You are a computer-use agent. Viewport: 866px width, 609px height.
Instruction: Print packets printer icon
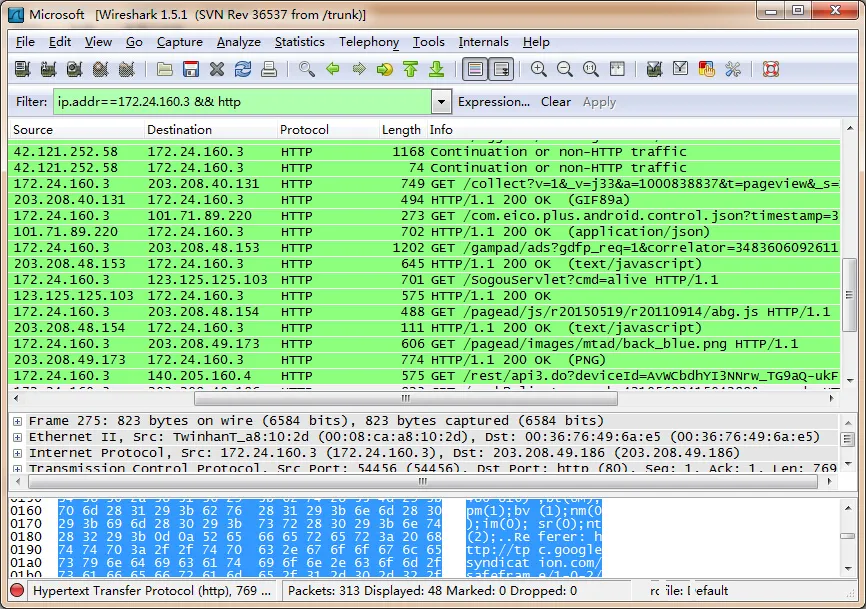(x=269, y=69)
